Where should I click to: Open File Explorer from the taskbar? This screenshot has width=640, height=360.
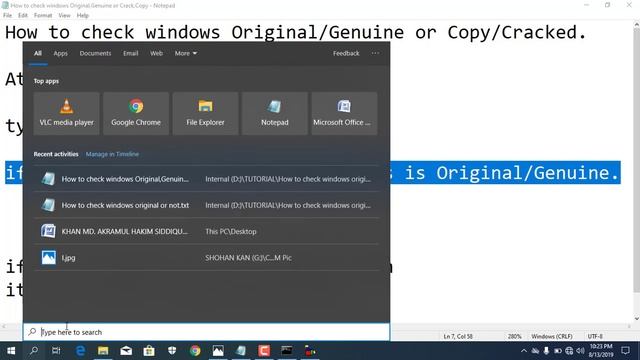pos(103,351)
